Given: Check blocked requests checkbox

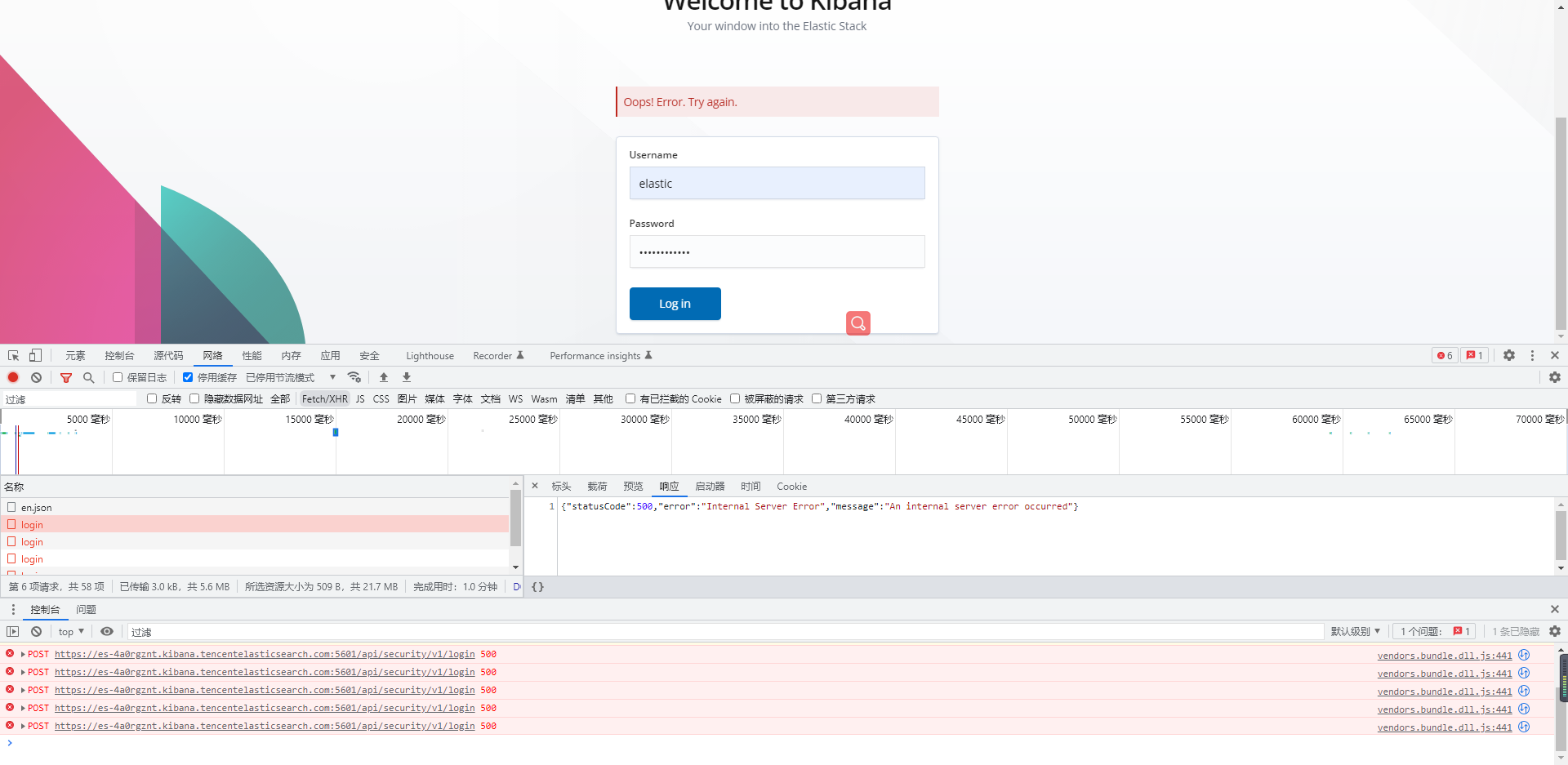Looking at the screenshot, I should [735, 398].
